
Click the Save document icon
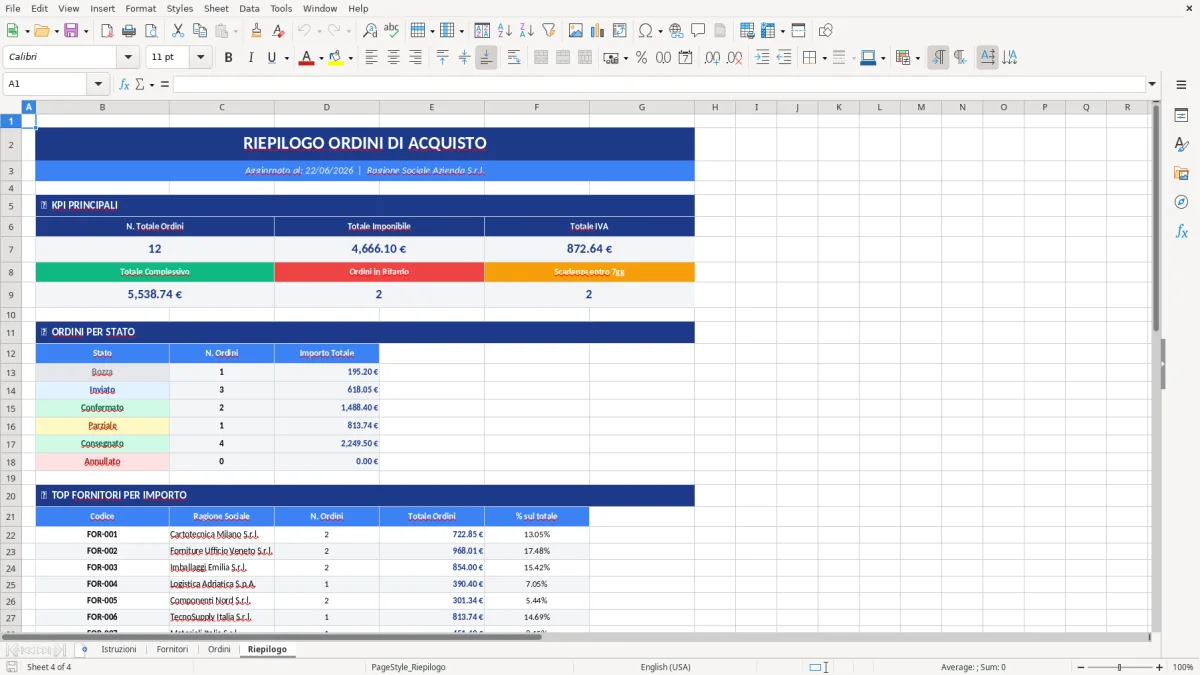[71, 31]
